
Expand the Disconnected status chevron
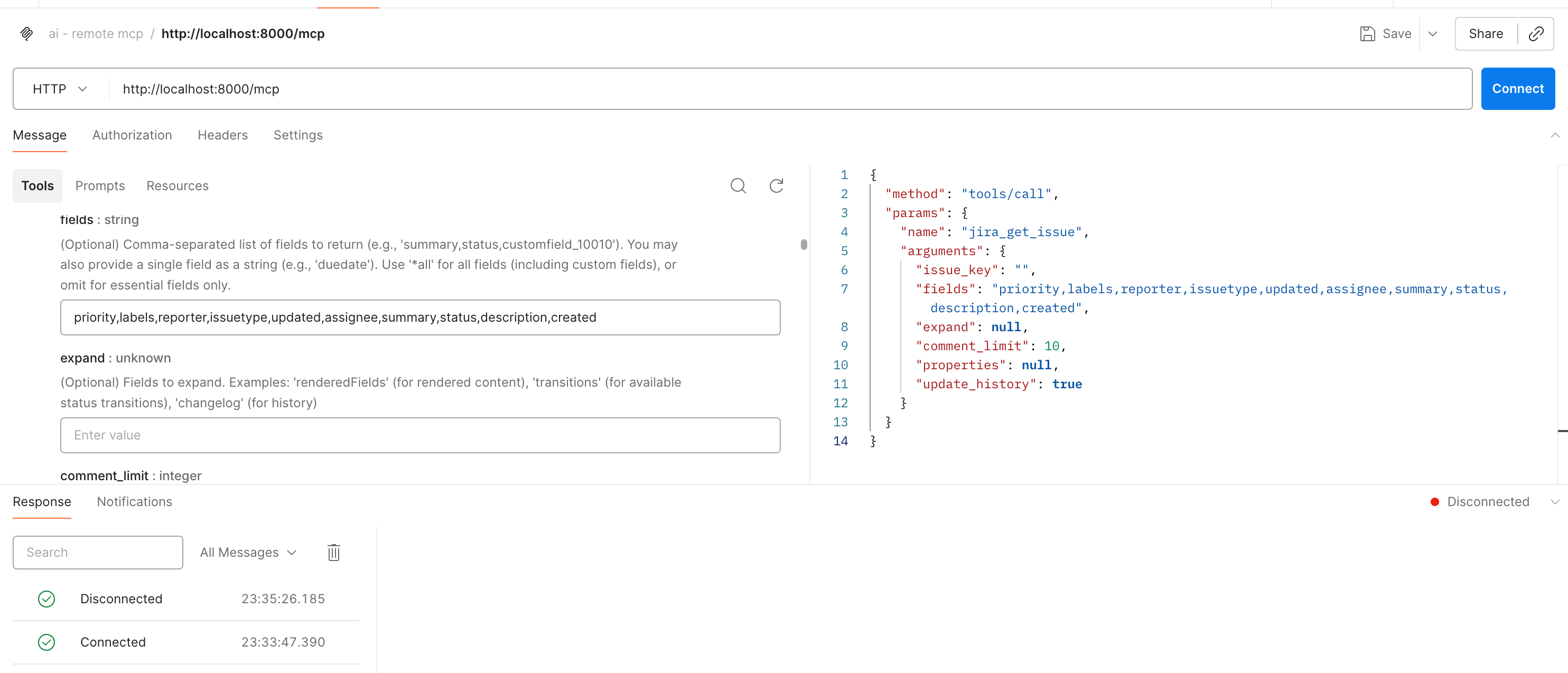[x=1555, y=502]
